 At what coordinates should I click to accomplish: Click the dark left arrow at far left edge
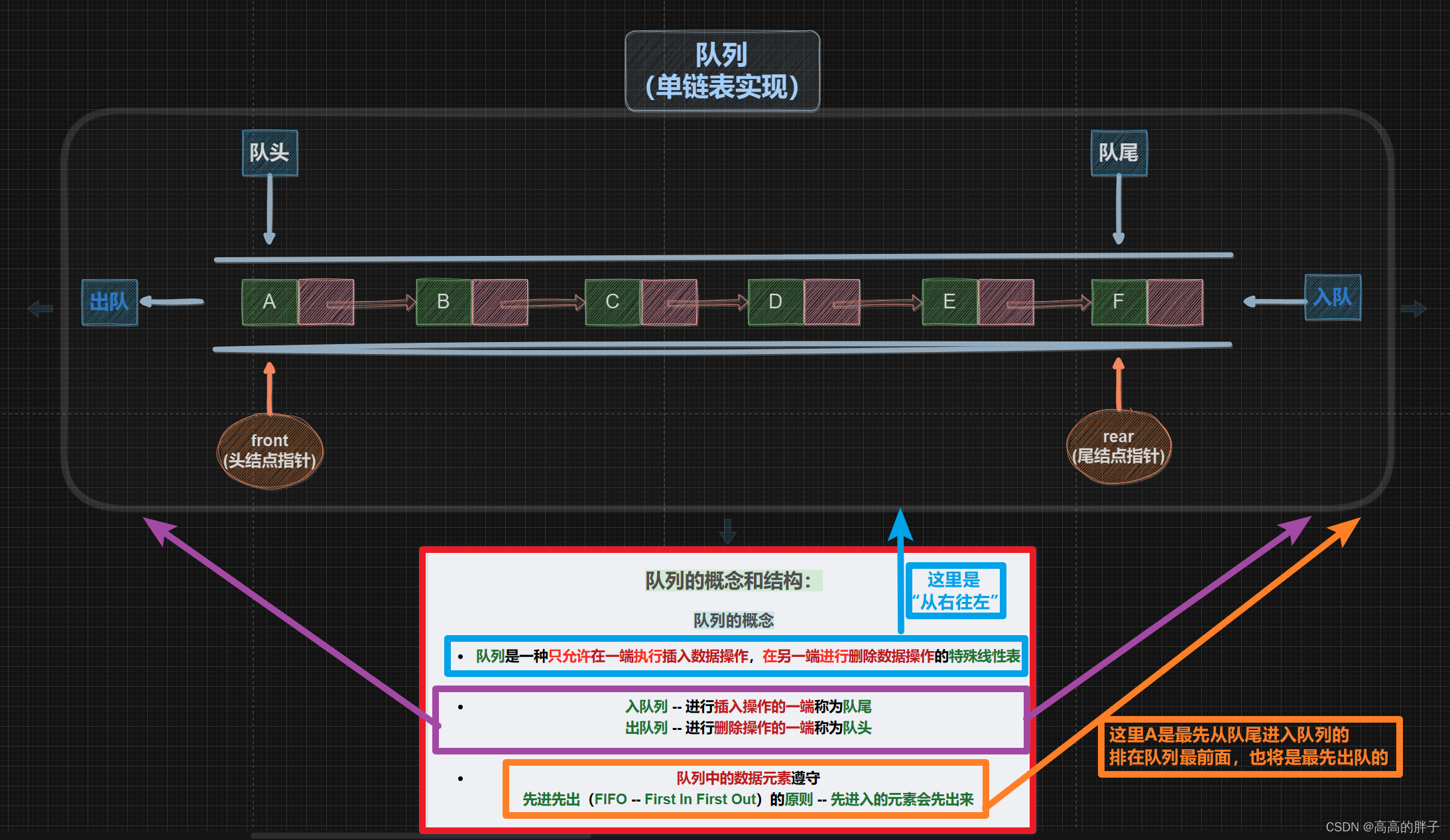40,308
